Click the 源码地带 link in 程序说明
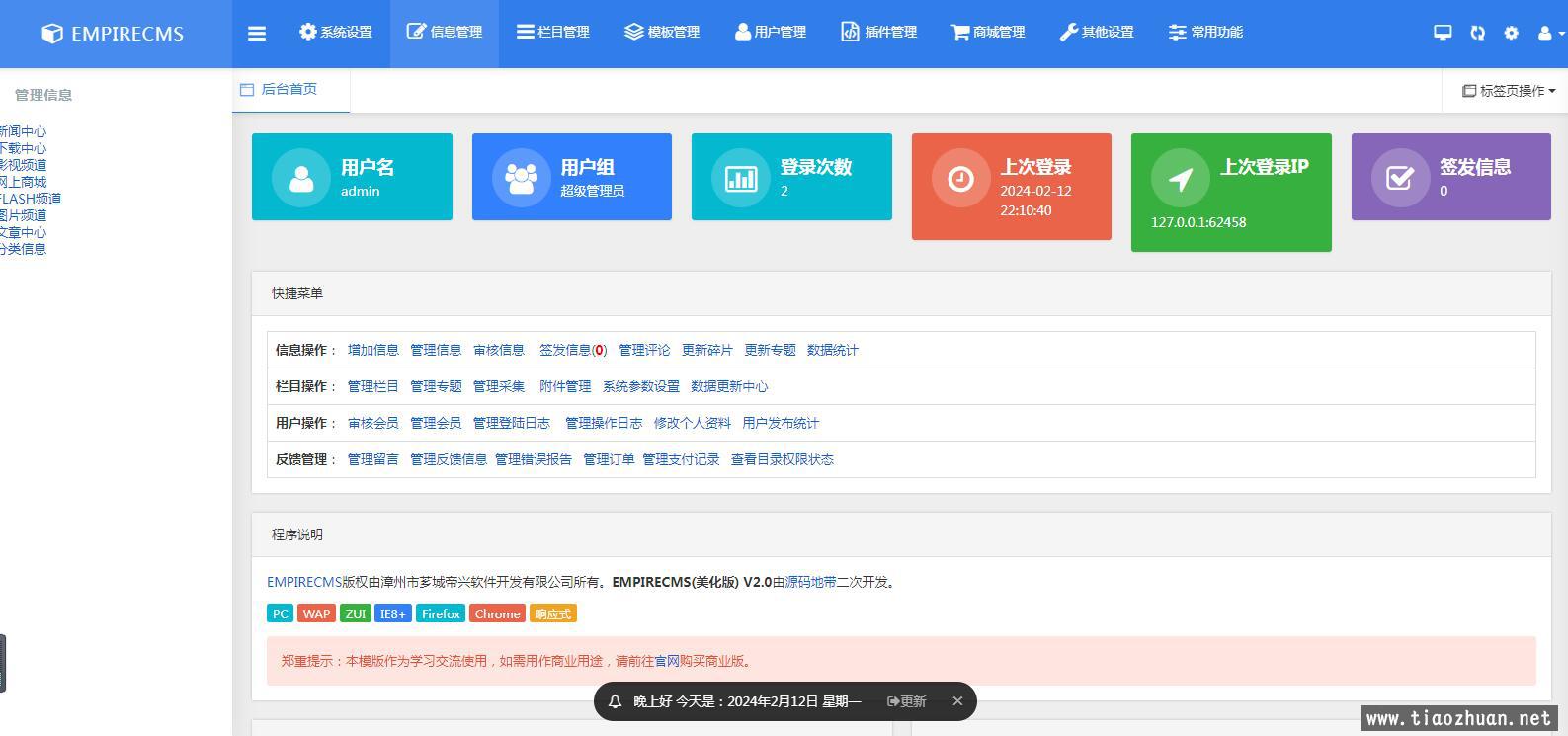 click(x=810, y=582)
